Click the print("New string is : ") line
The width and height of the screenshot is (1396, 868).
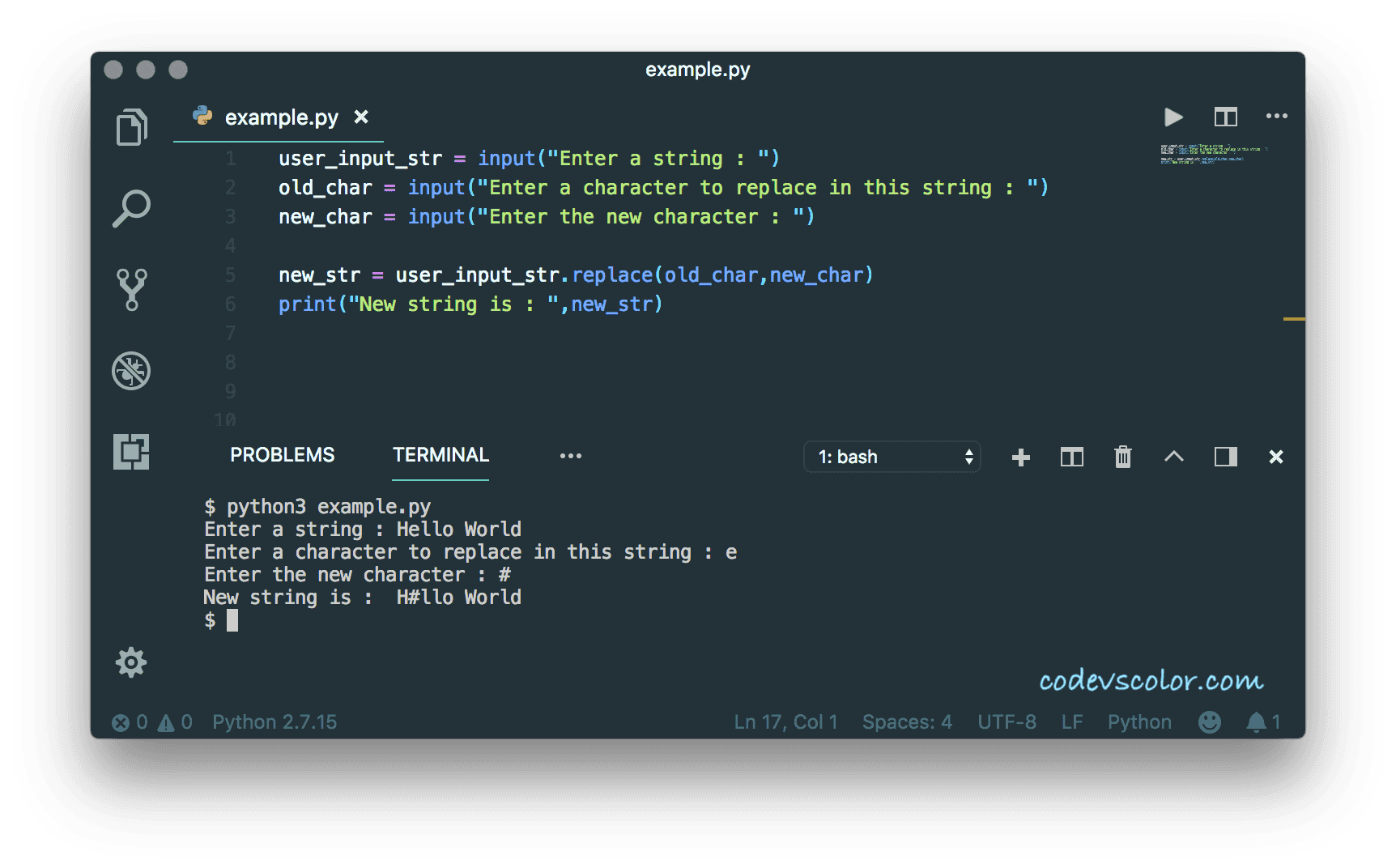coord(470,304)
